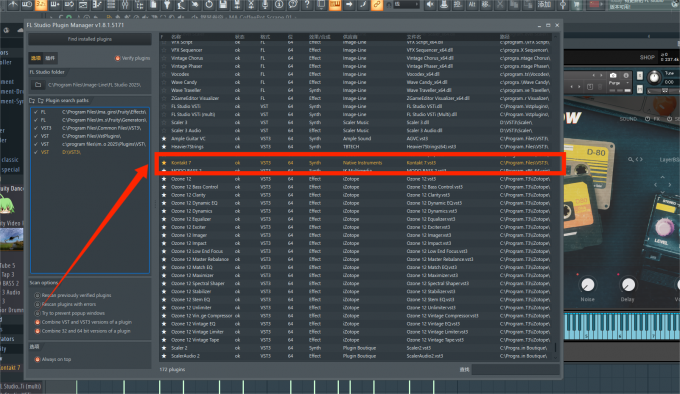Select Kontakt 7 channel in the left channel list
The width and height of the screenshot is (680, 394).
pos(10,368)
